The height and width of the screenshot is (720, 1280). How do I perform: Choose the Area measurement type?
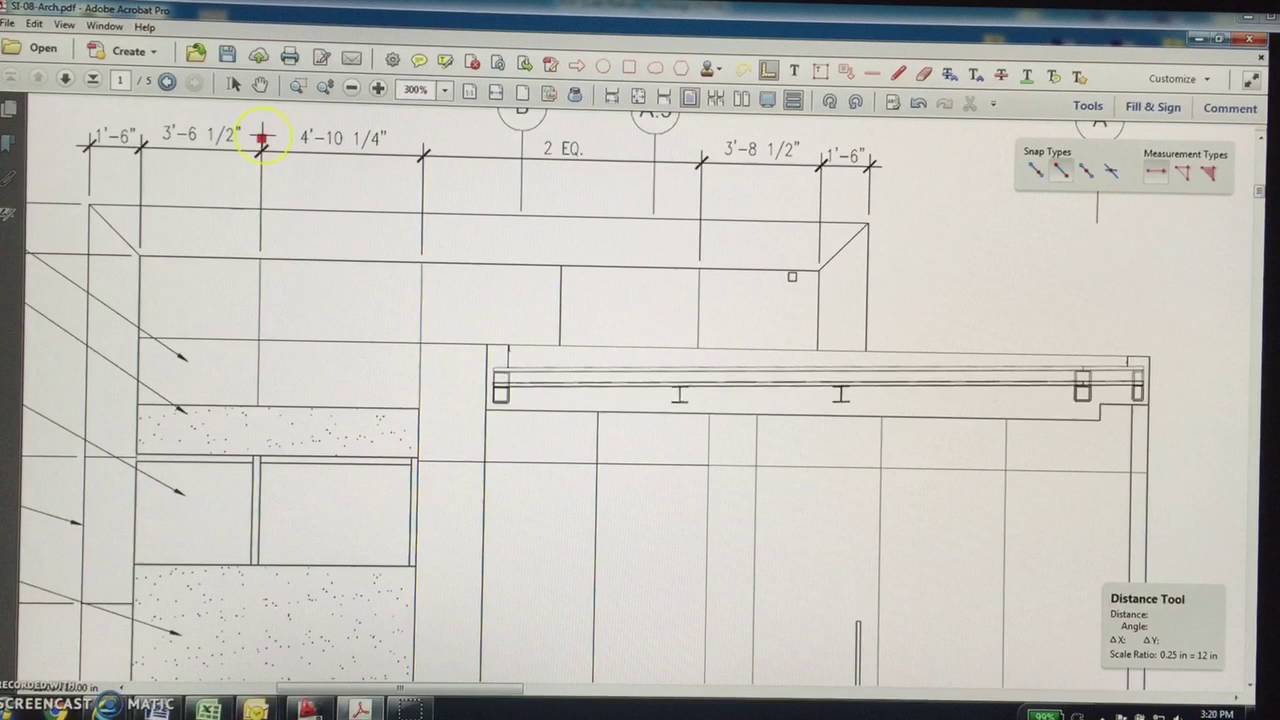click(1208, 173)
